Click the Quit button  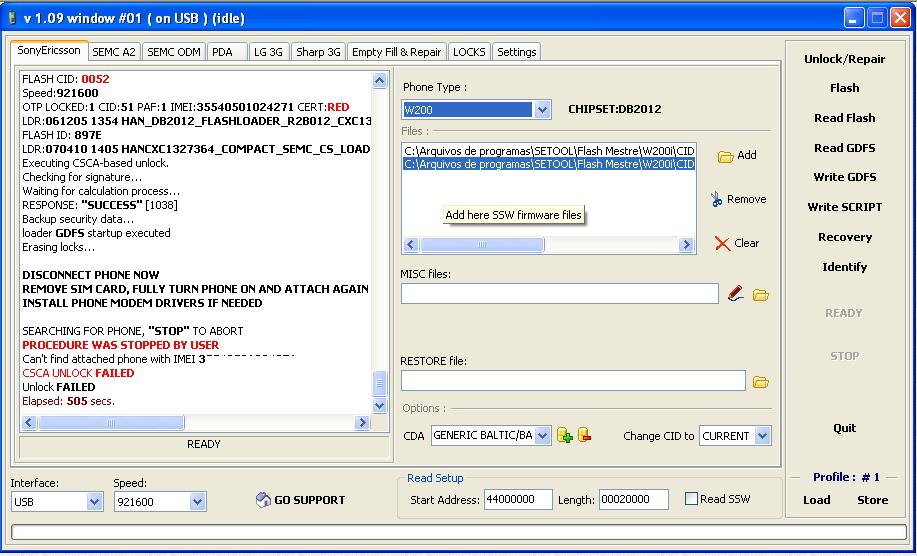click(x=844, y=429)
